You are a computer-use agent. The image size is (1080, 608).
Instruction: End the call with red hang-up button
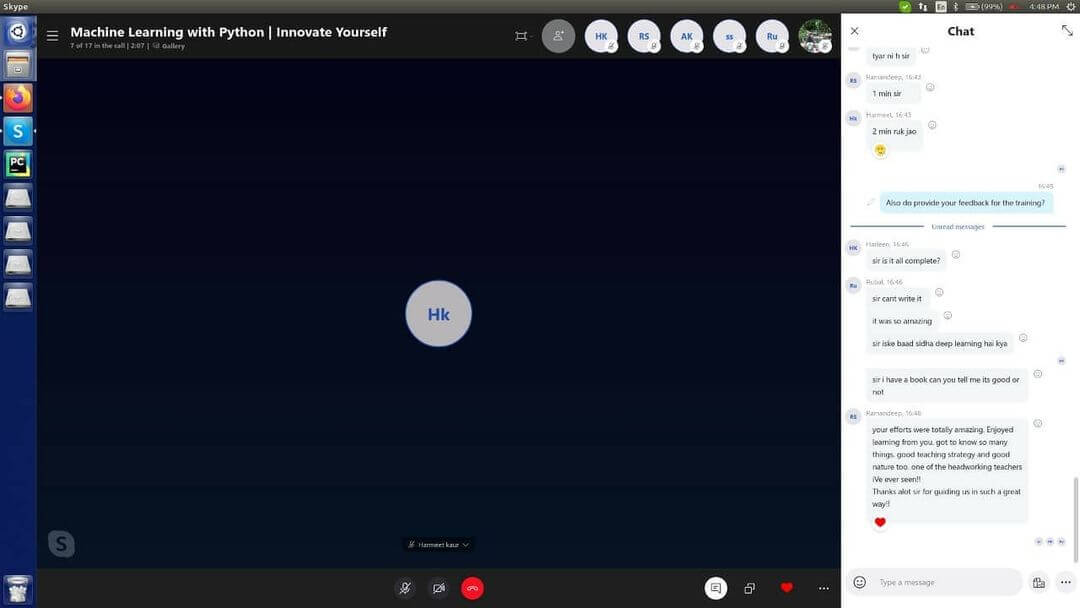[x=472, y=588]
